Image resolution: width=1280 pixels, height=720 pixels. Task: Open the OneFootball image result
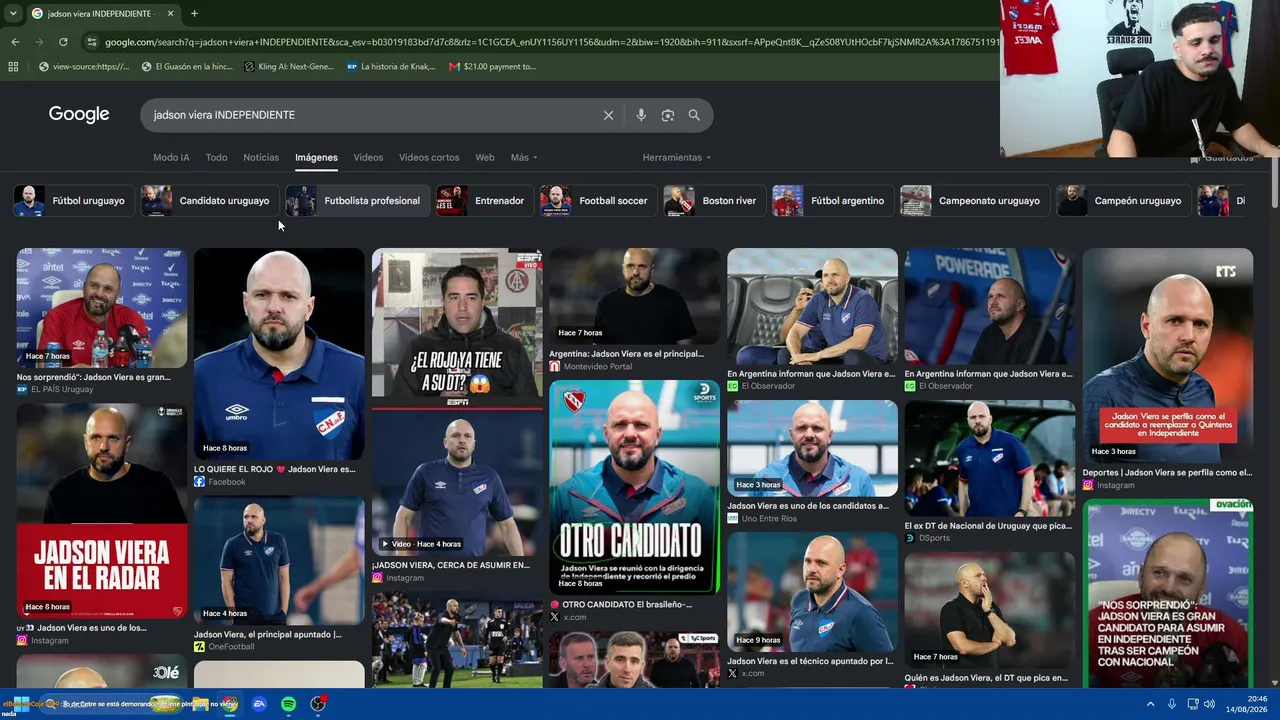pos(279,560)
